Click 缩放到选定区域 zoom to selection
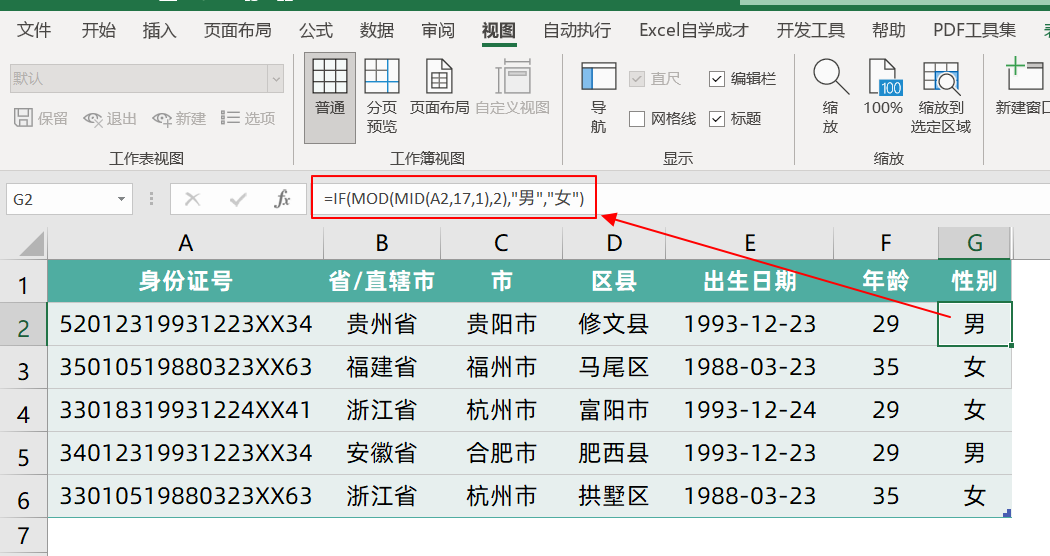The image size is (1050, 556). [940, 98]
